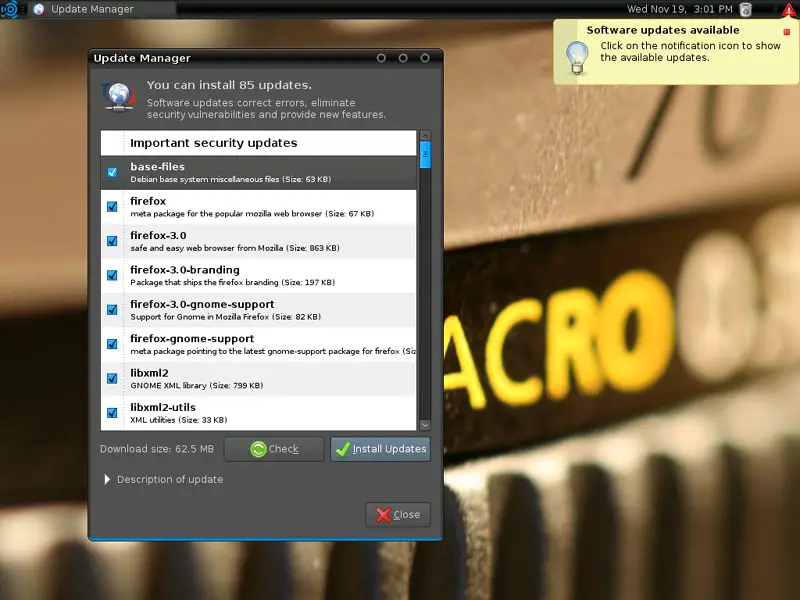Click the Close button in Update Manager

(x=398, y=515)
